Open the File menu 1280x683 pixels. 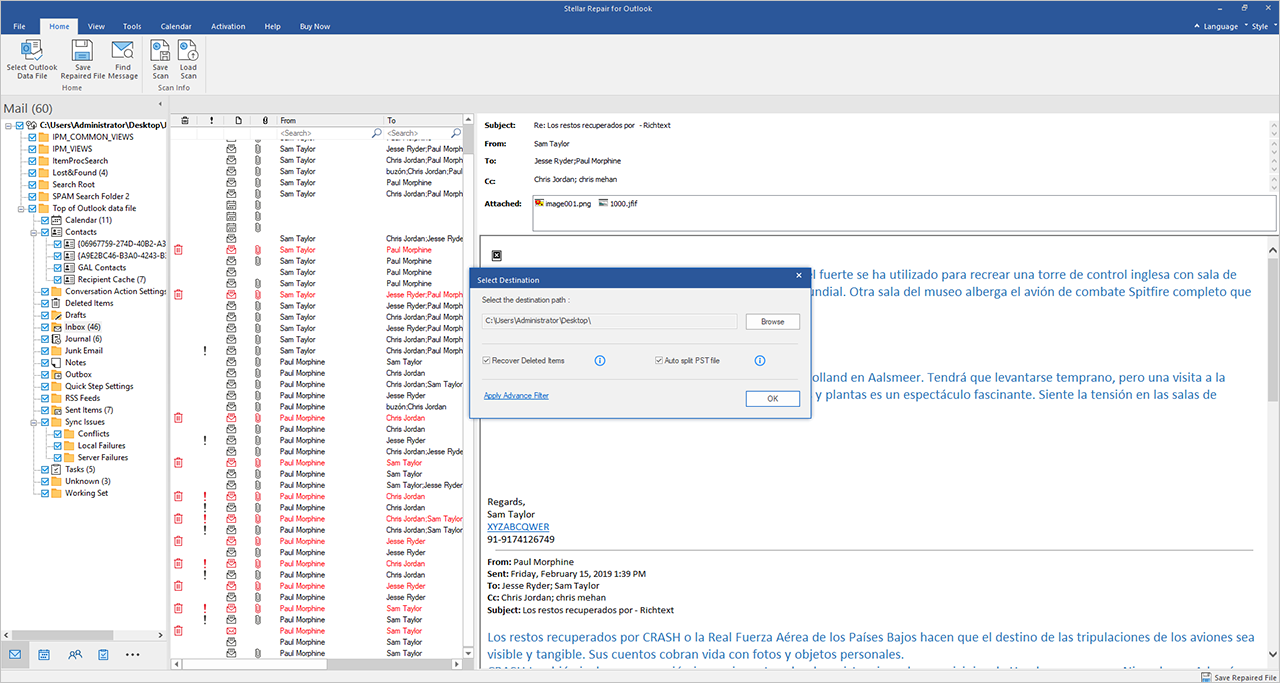(19, 27)
